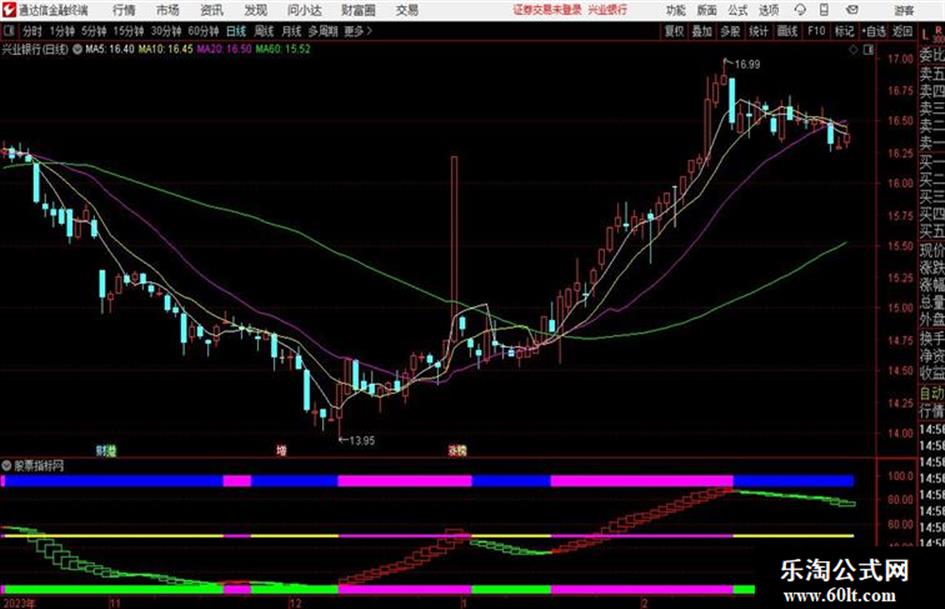The height and width of the screenshot is (609, 945).
Task: Click the mobile phone icon in title bar
Action: pos(824,10)
